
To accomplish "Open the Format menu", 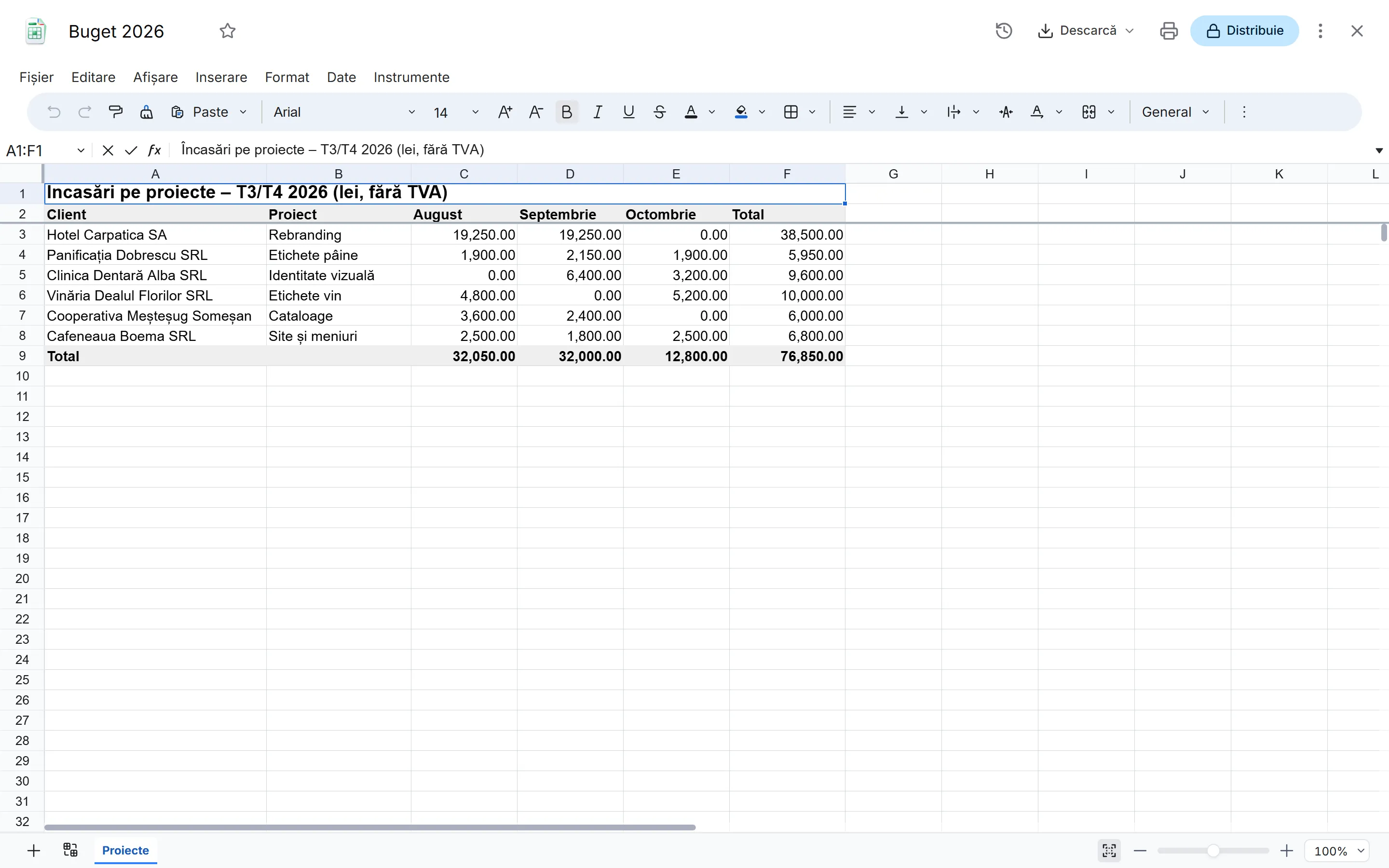I will point(287,77).
